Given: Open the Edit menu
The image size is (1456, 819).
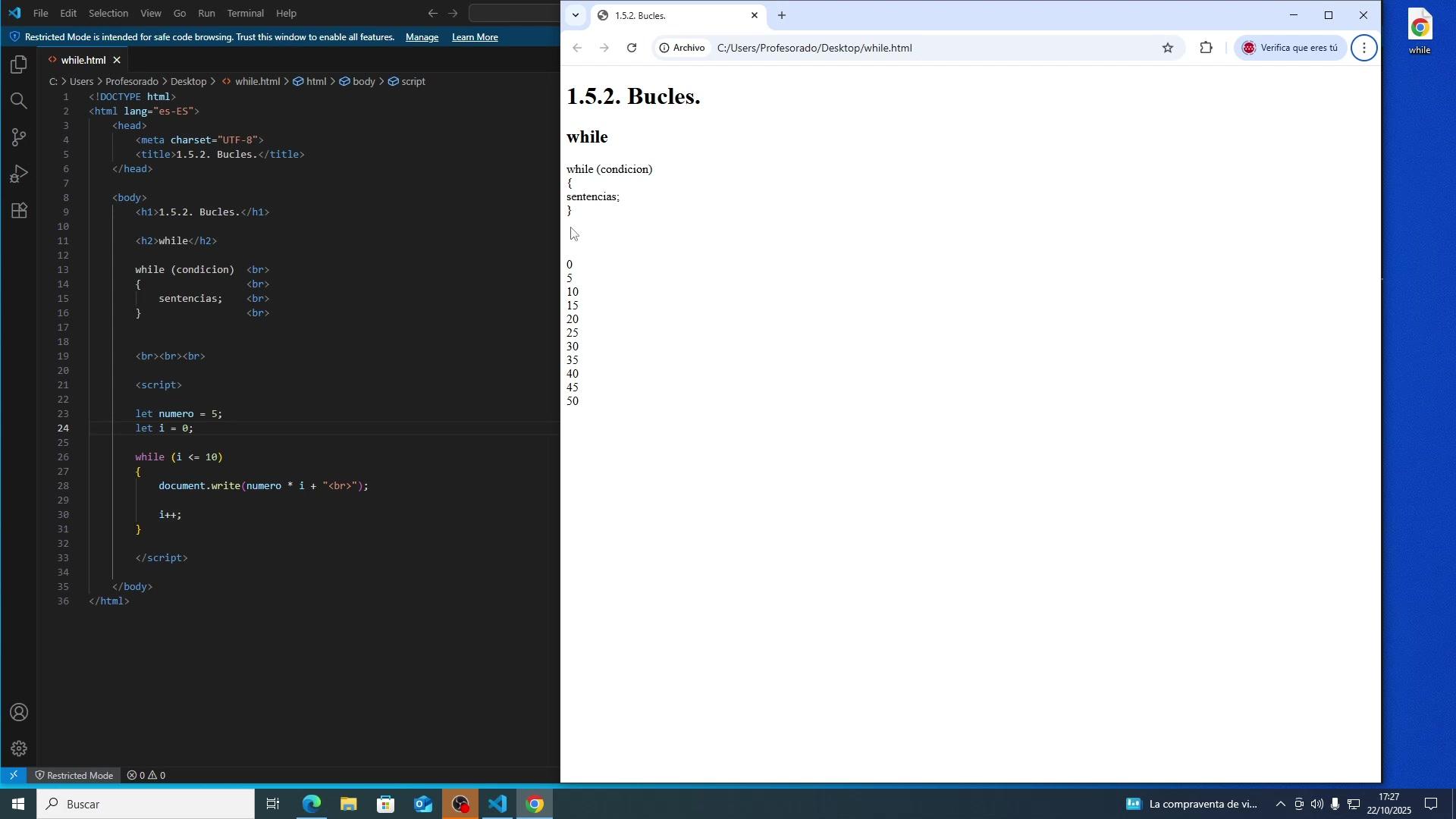Looking at the screenshot, I should click(68, 13).
